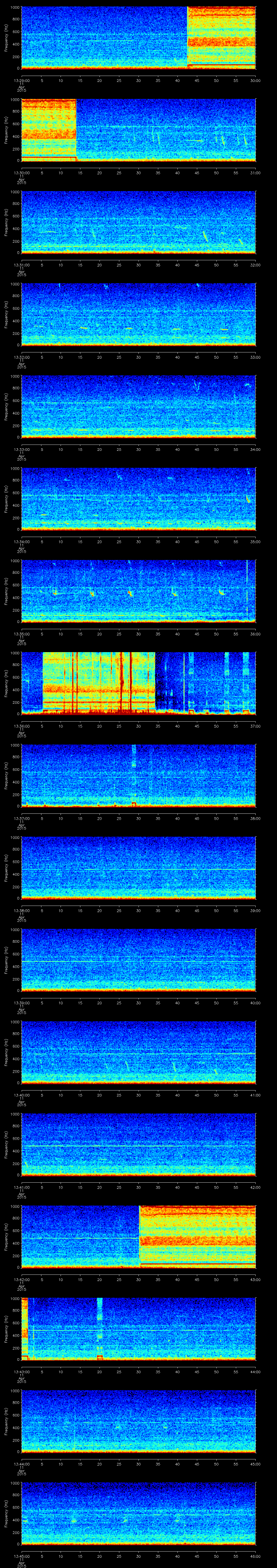Select the spectrogram beginning at 13:29:00
The width and height of the screenshot is (277, 1568).
point(138,38)
